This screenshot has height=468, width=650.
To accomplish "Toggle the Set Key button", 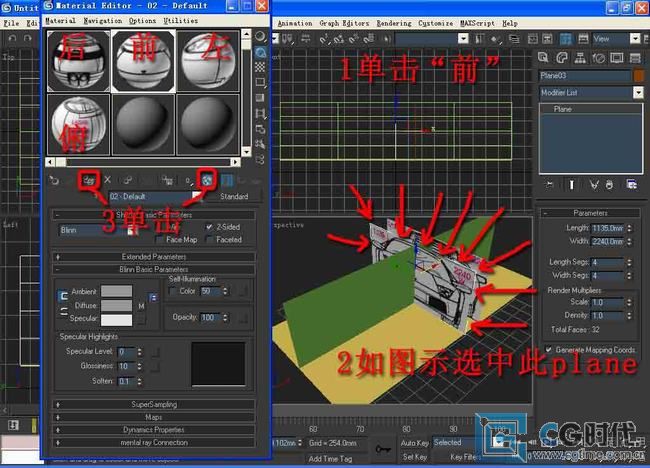I will 415,456.
